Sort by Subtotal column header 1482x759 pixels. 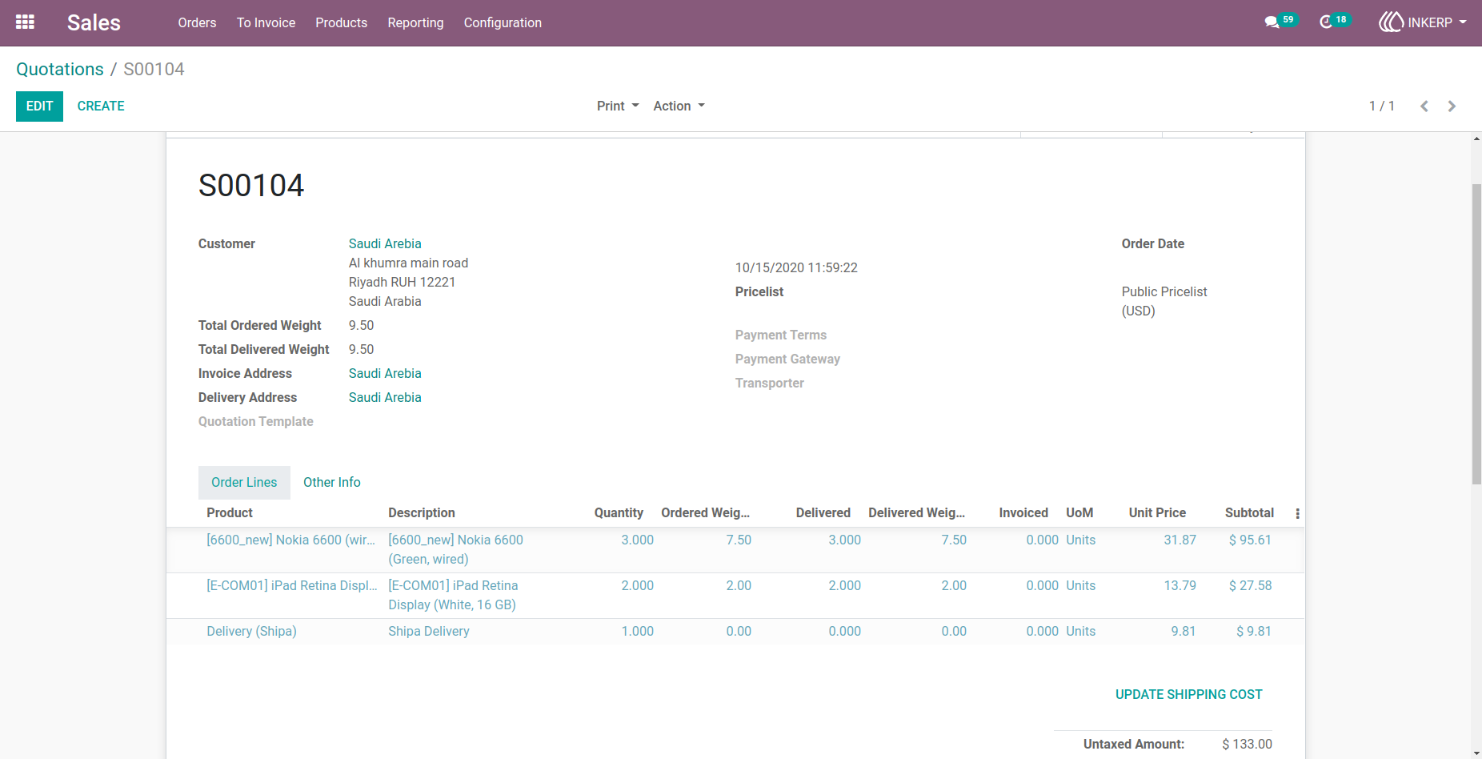click(1249, 513)
